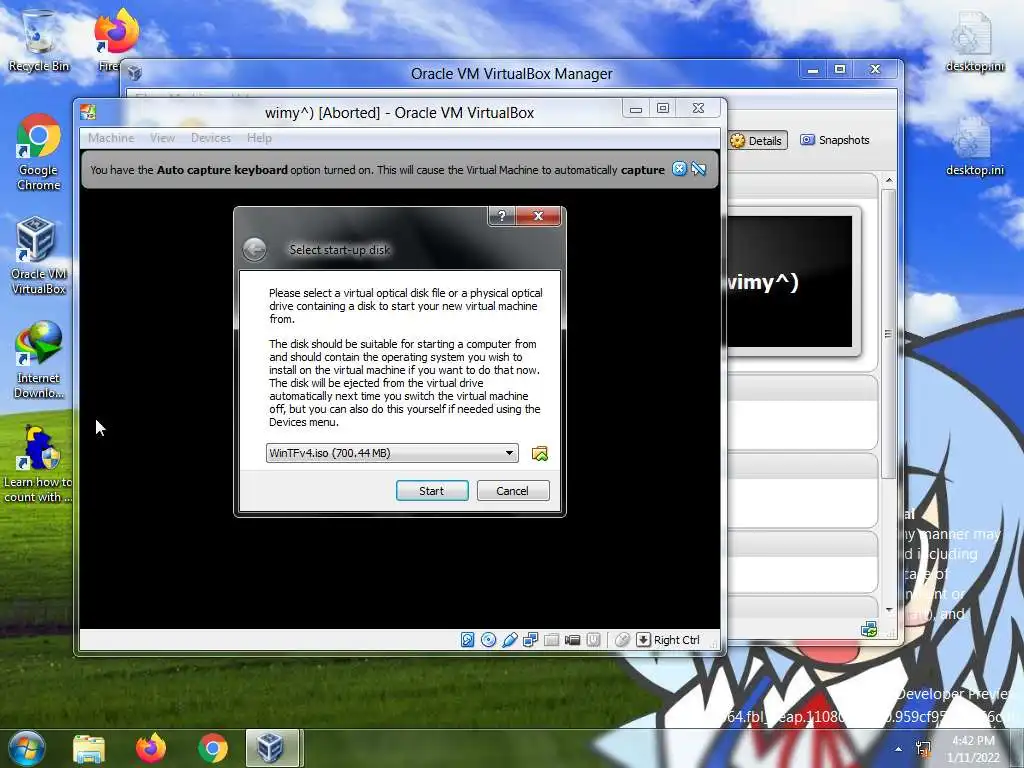
Task: Click the Start button
Action: 432,490
